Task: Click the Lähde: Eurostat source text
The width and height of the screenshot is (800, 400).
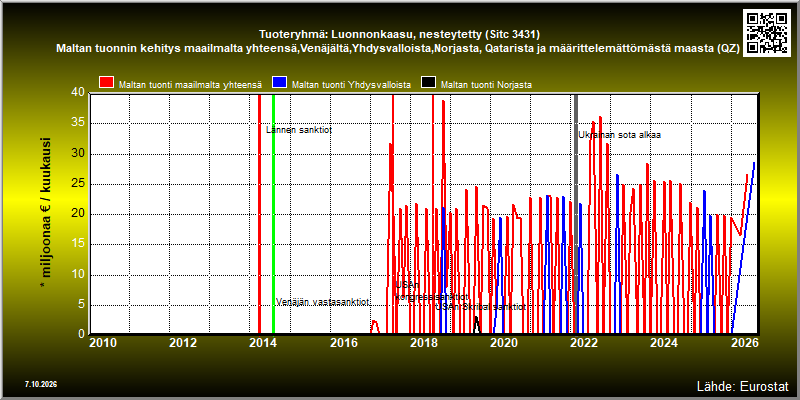Action: pos(743,385)
